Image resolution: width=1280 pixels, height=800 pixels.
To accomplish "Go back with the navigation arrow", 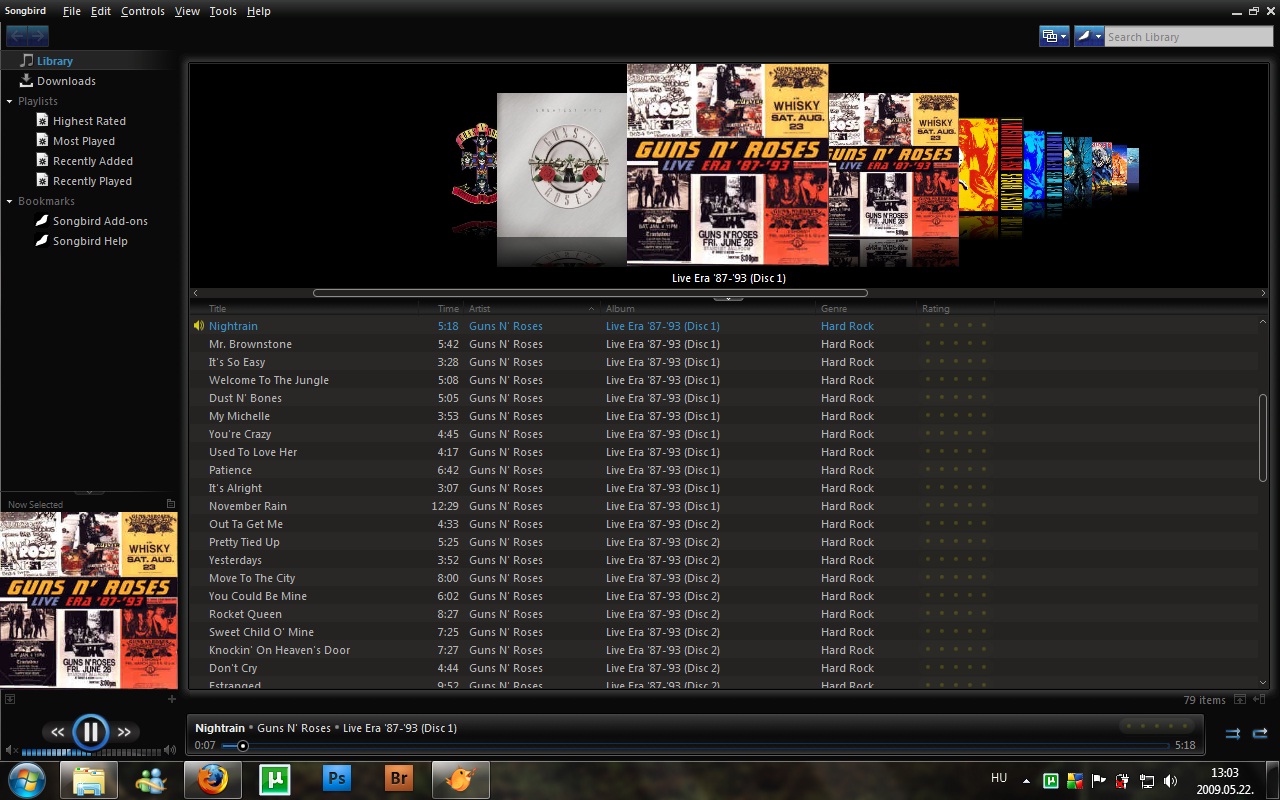I will pyautogui.click(x=17, y=37).
